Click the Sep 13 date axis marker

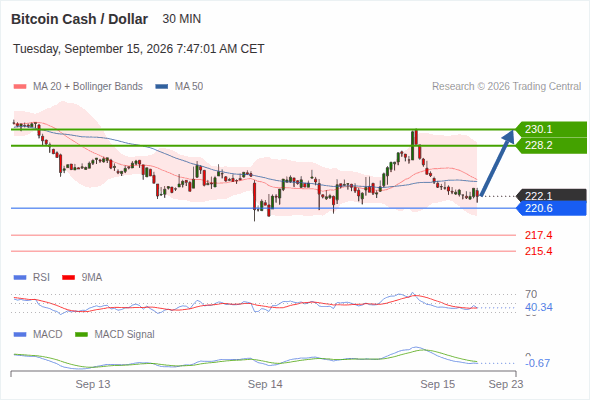pyautogui.click(x=93, y=384)
